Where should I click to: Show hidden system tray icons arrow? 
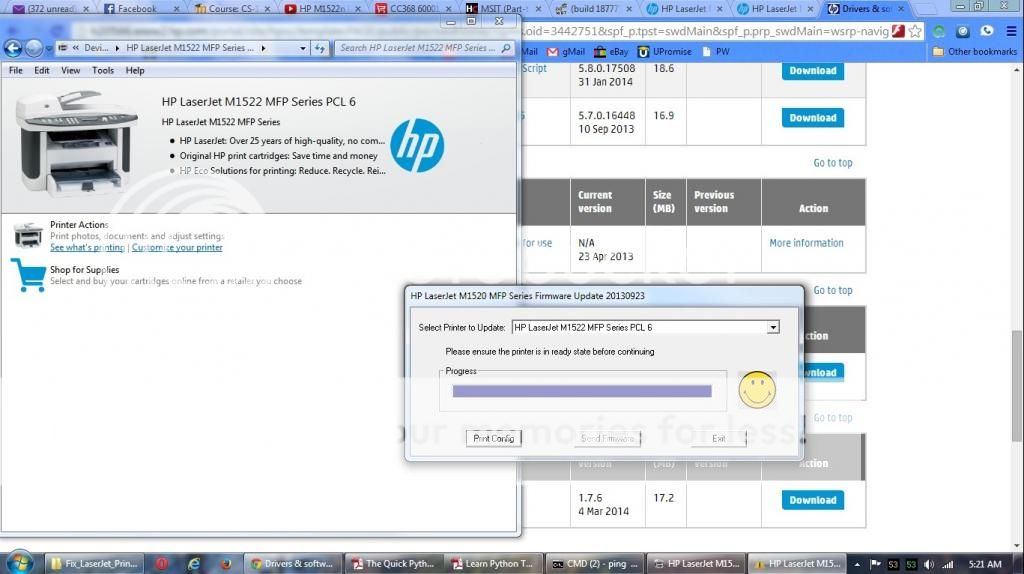(857, 564)
